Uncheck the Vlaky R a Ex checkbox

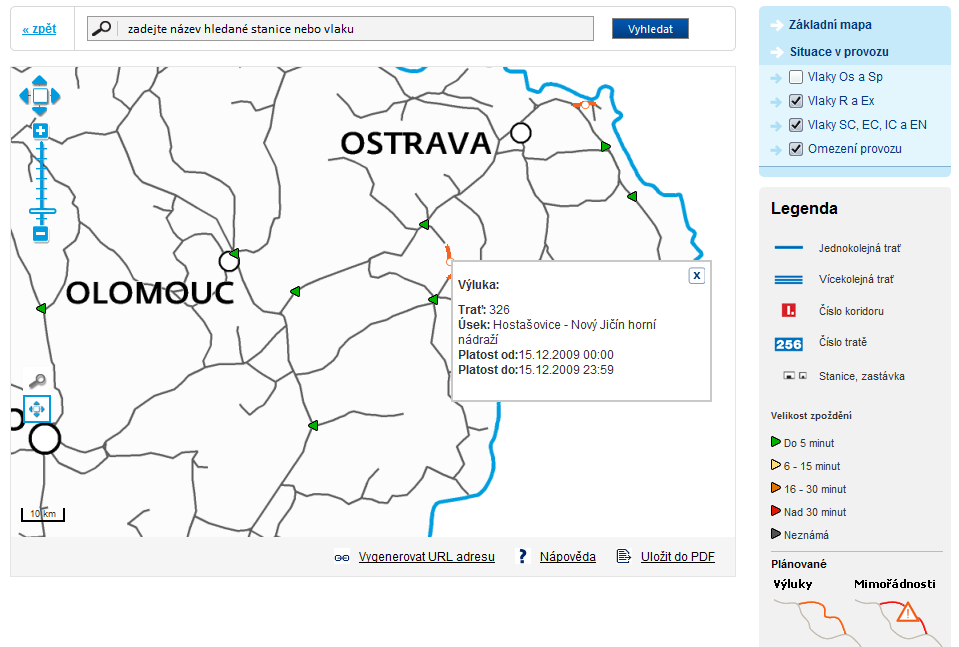coord(796,101)
